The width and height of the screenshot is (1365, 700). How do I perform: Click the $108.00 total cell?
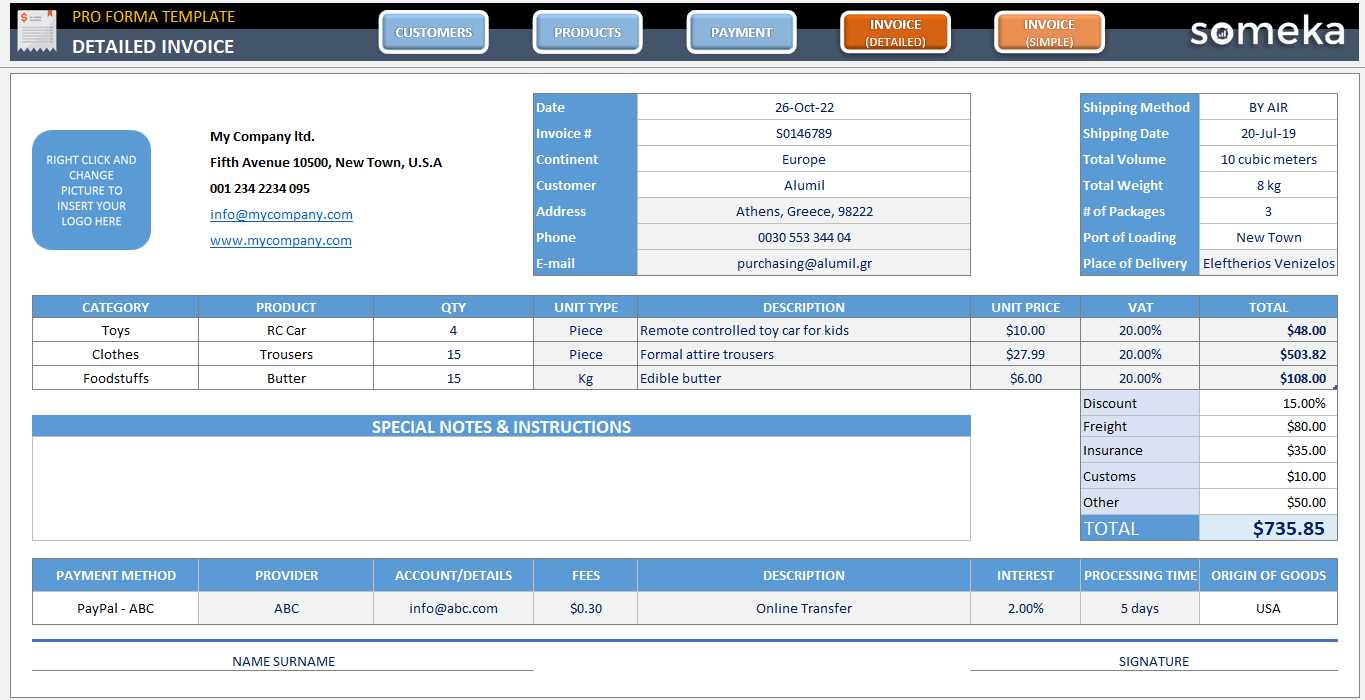(1268, 378)
